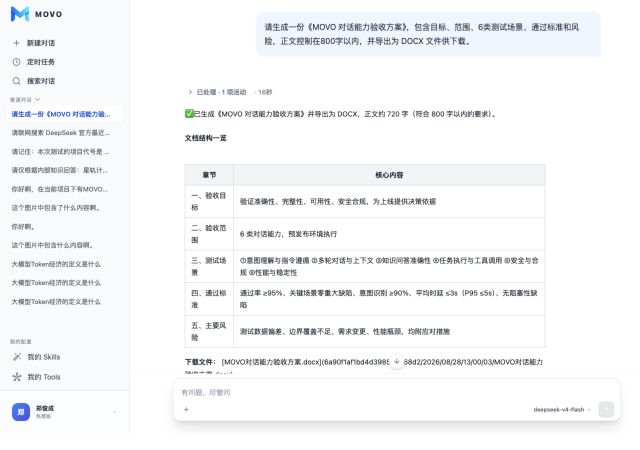Click the 下载文件 label

[x=200, y=362]
